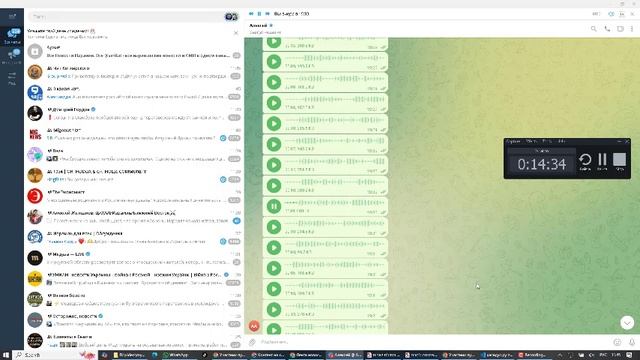Image resolution: width=640 pixels, height=360 pixels.
Task: Seek within the playing voice message waveform
Action: click(335, 203)
